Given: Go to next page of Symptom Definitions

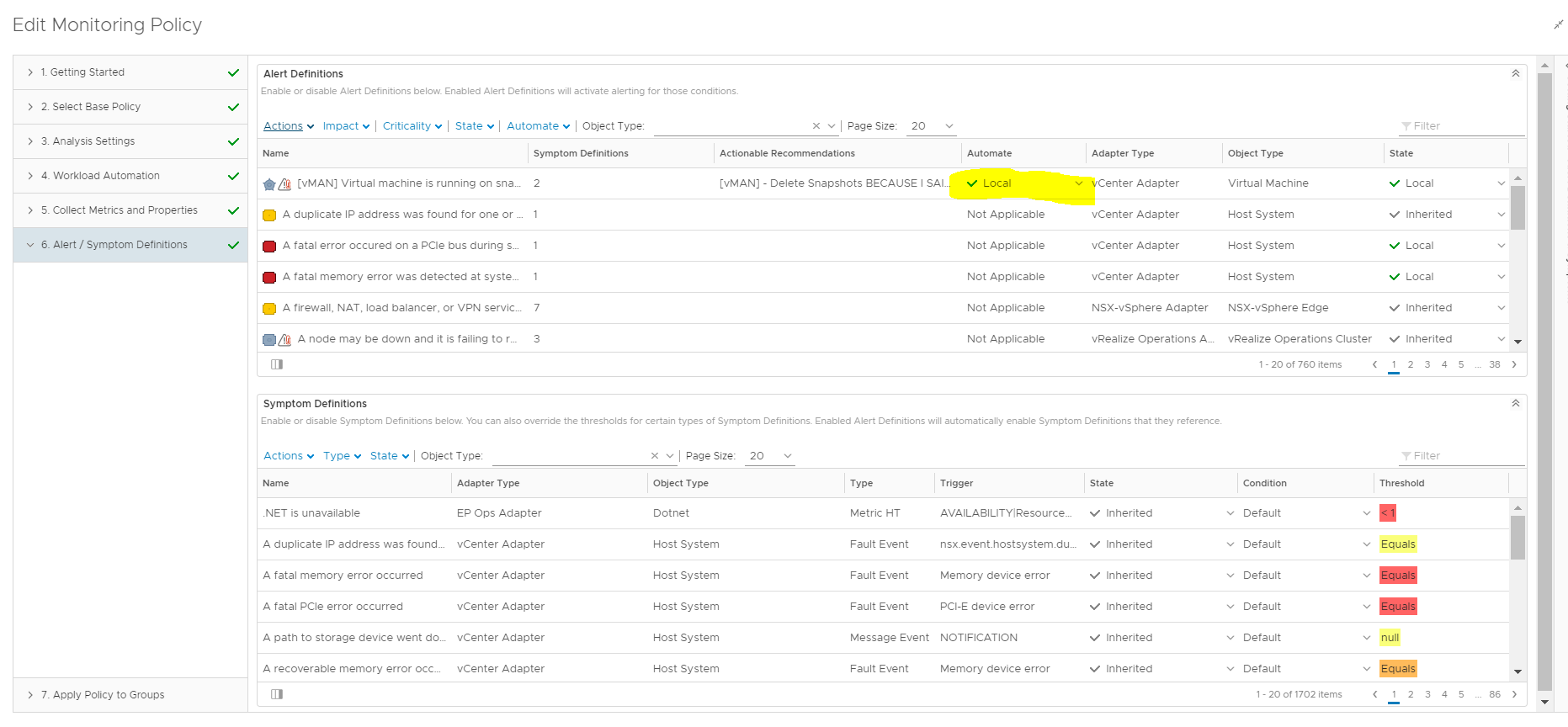Looking at the screenshot, I should 1514,694.
